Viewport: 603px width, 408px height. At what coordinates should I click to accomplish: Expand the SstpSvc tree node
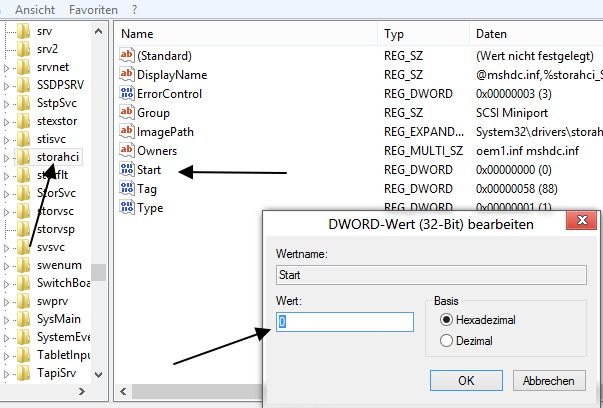pos(6,105)
